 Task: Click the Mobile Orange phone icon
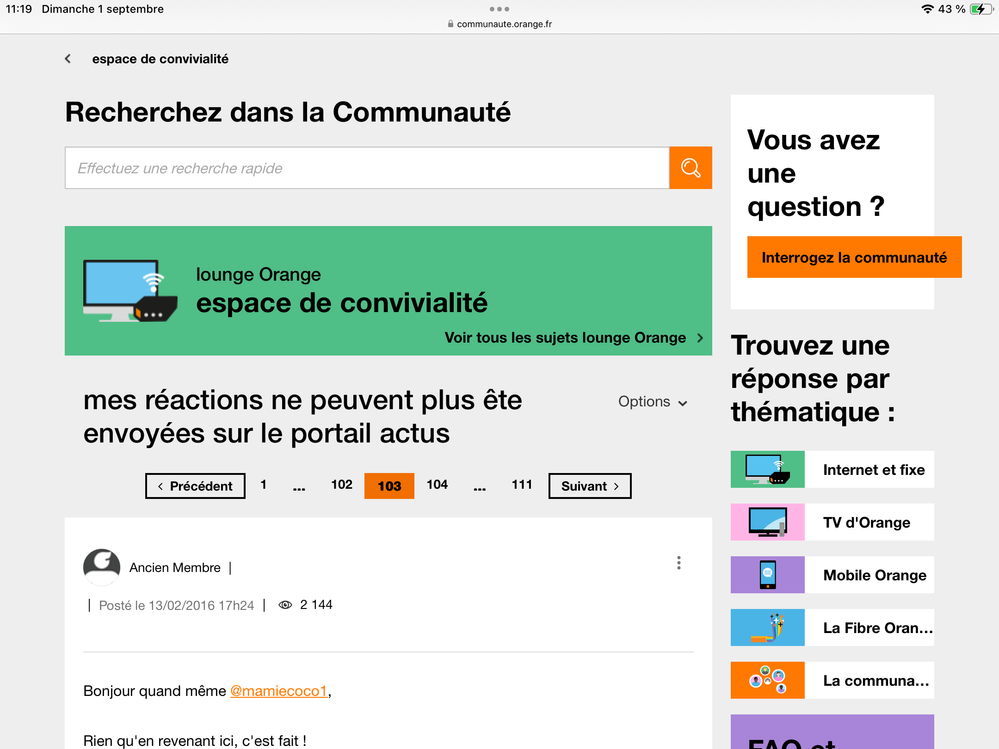click(768, 575)
